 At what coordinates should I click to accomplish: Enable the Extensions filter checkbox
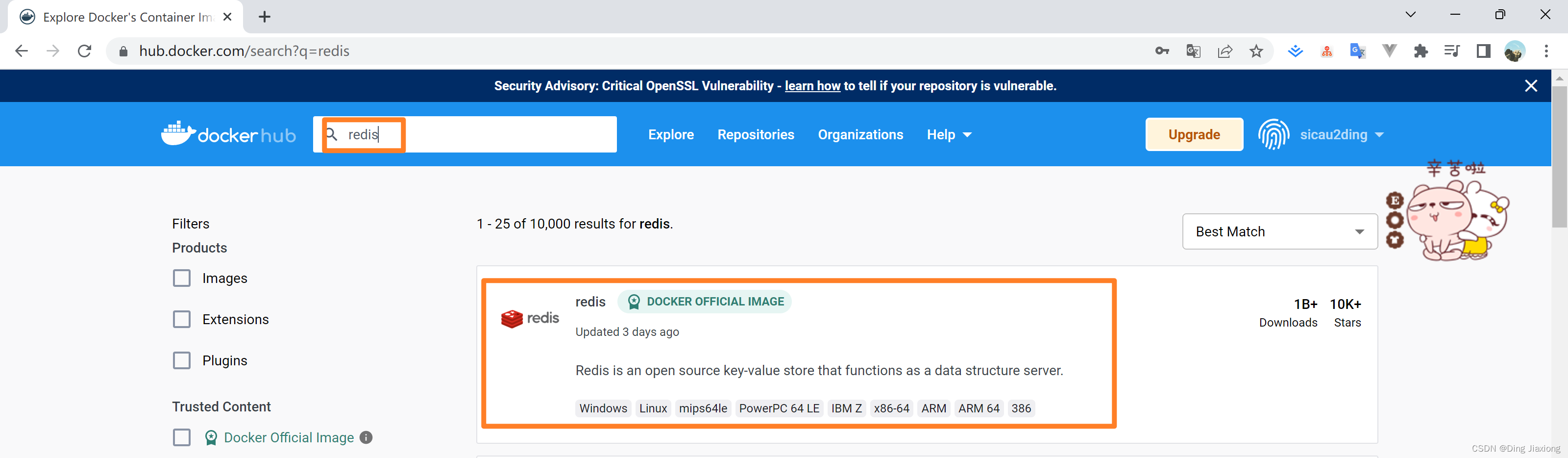point(181,319)
